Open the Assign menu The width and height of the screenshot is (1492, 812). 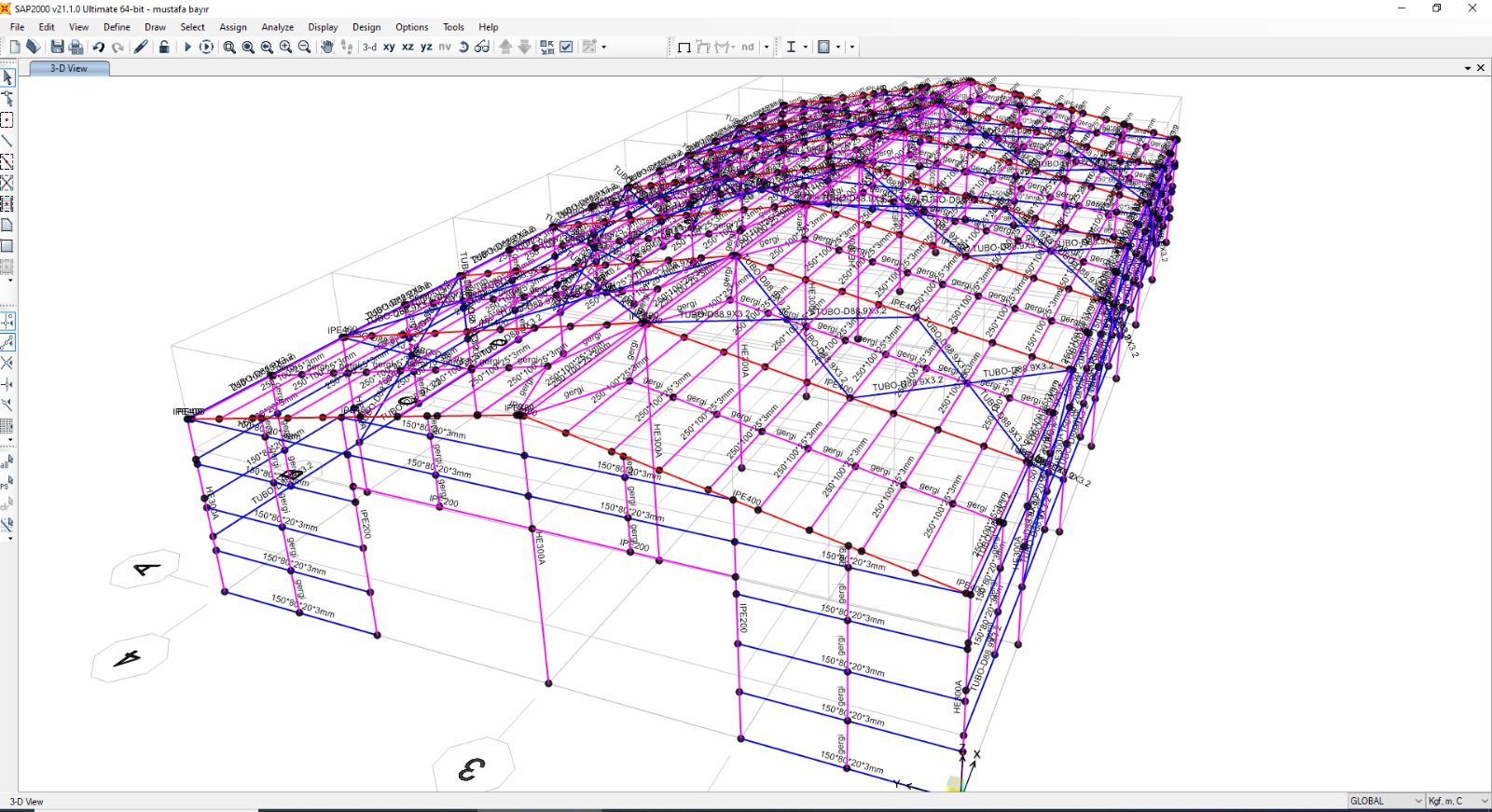233,27
